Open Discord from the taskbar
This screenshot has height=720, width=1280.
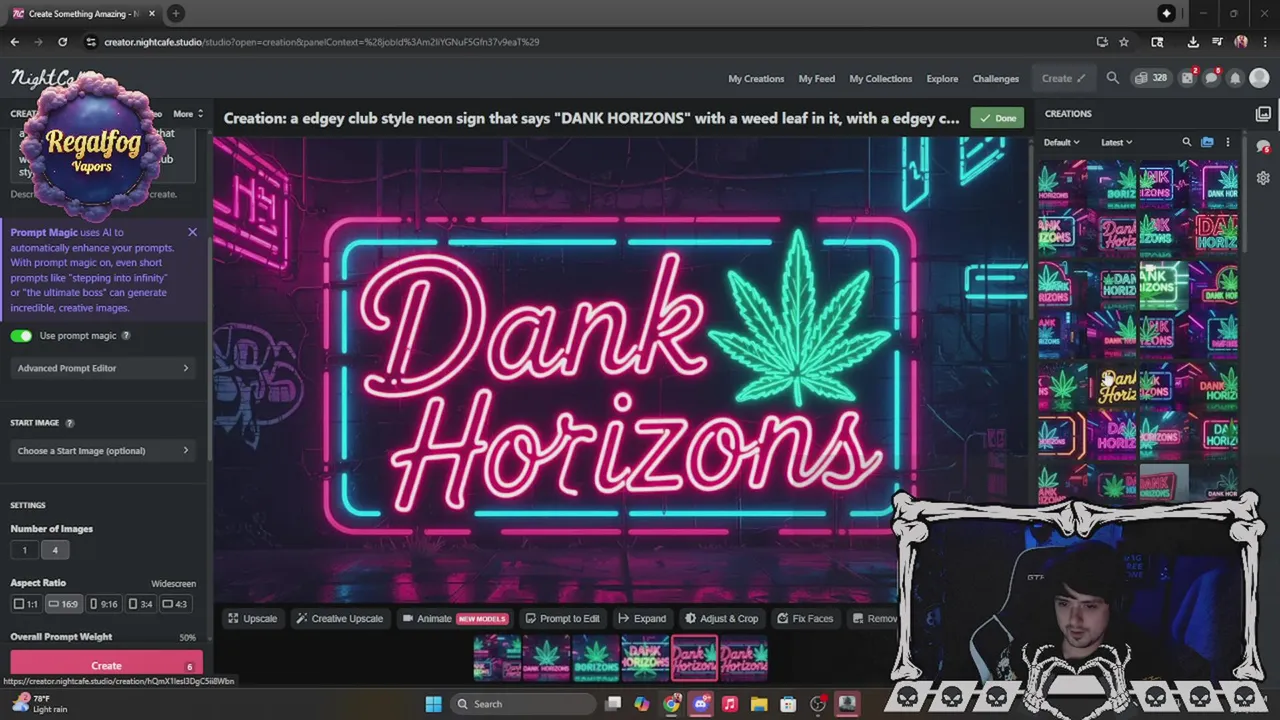tap(701, 704)
